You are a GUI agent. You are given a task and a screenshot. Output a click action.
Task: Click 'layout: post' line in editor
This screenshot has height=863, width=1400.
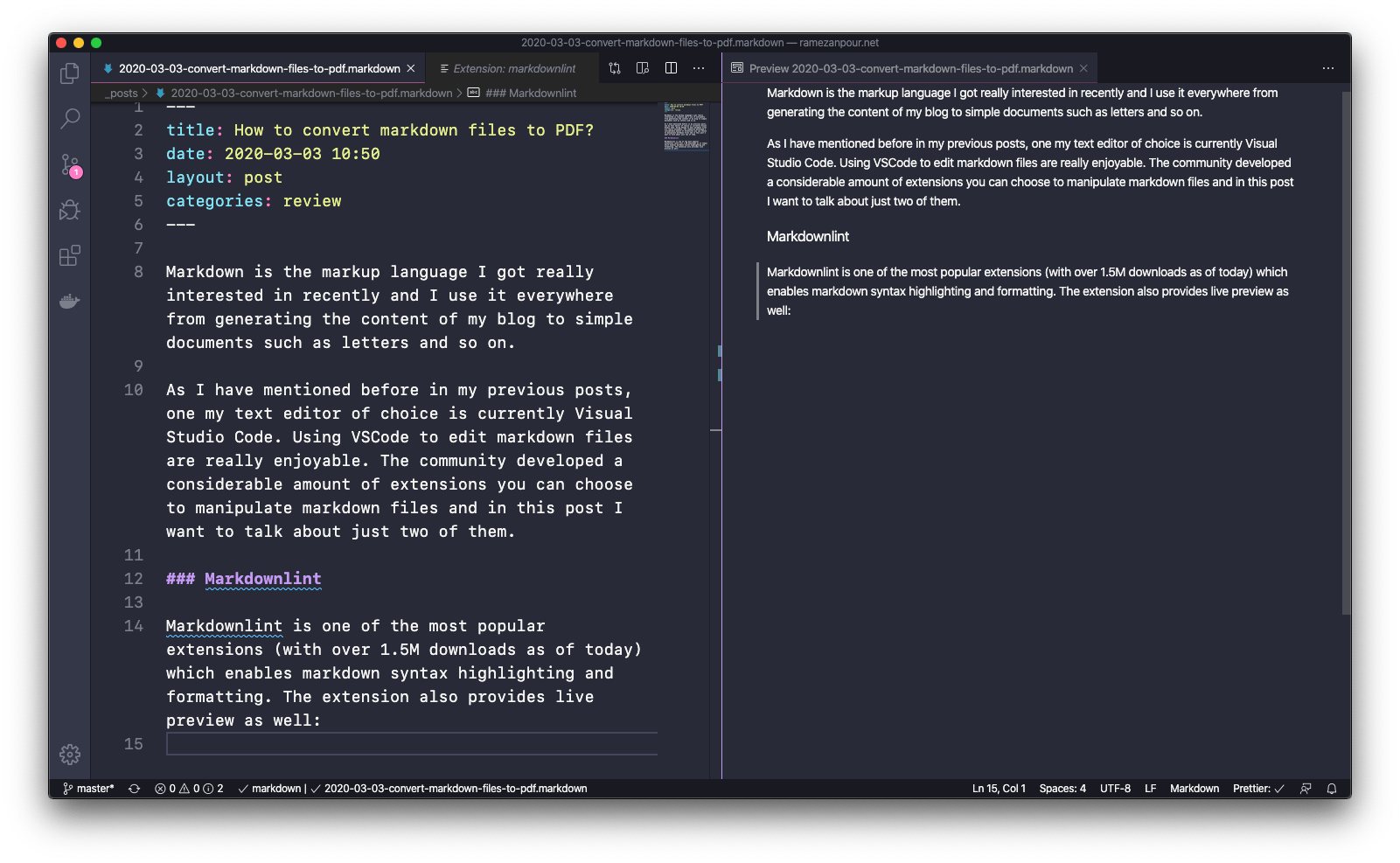click(x=225, y=177)
